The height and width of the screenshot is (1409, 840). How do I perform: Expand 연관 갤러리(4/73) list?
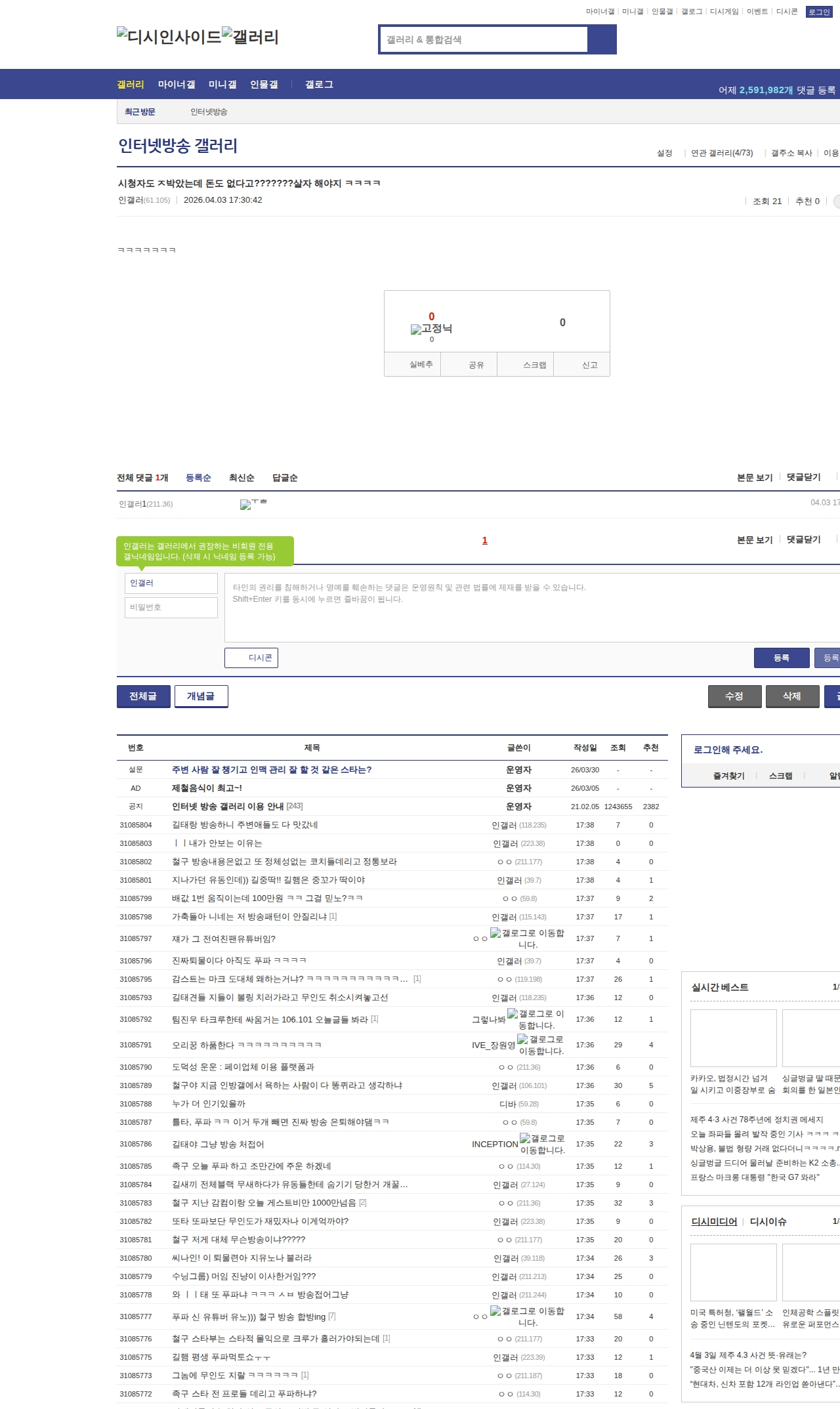point(721,153)
